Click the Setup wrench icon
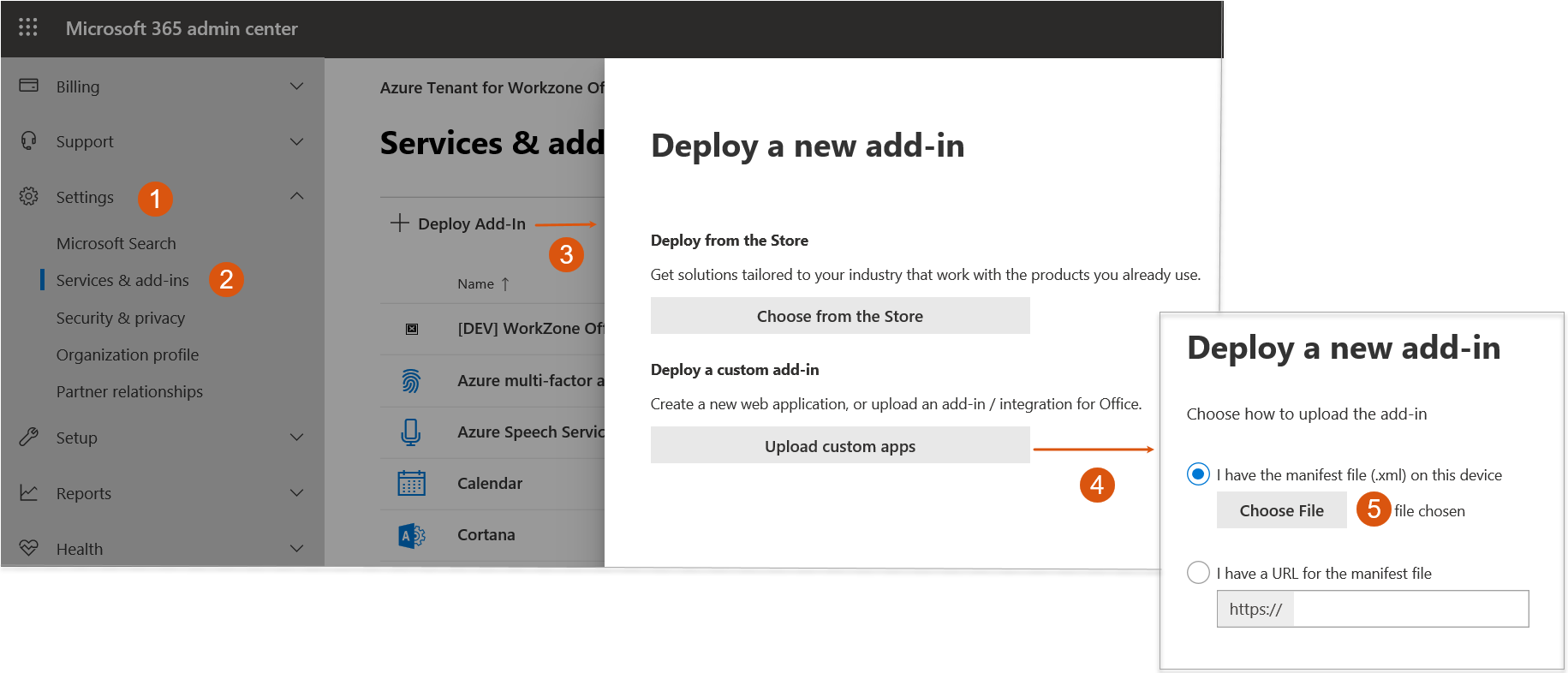The width and height of the screenshot is (1568, 673). coord(28,437)
